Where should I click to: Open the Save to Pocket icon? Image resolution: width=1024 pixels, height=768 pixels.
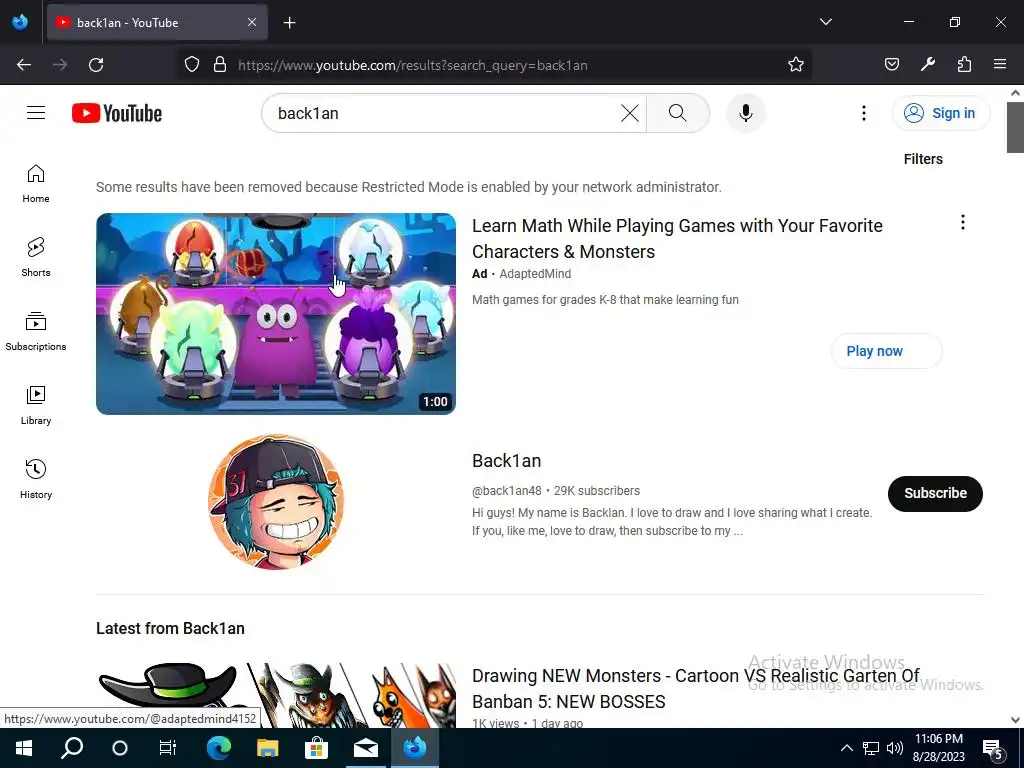point(891,65)
